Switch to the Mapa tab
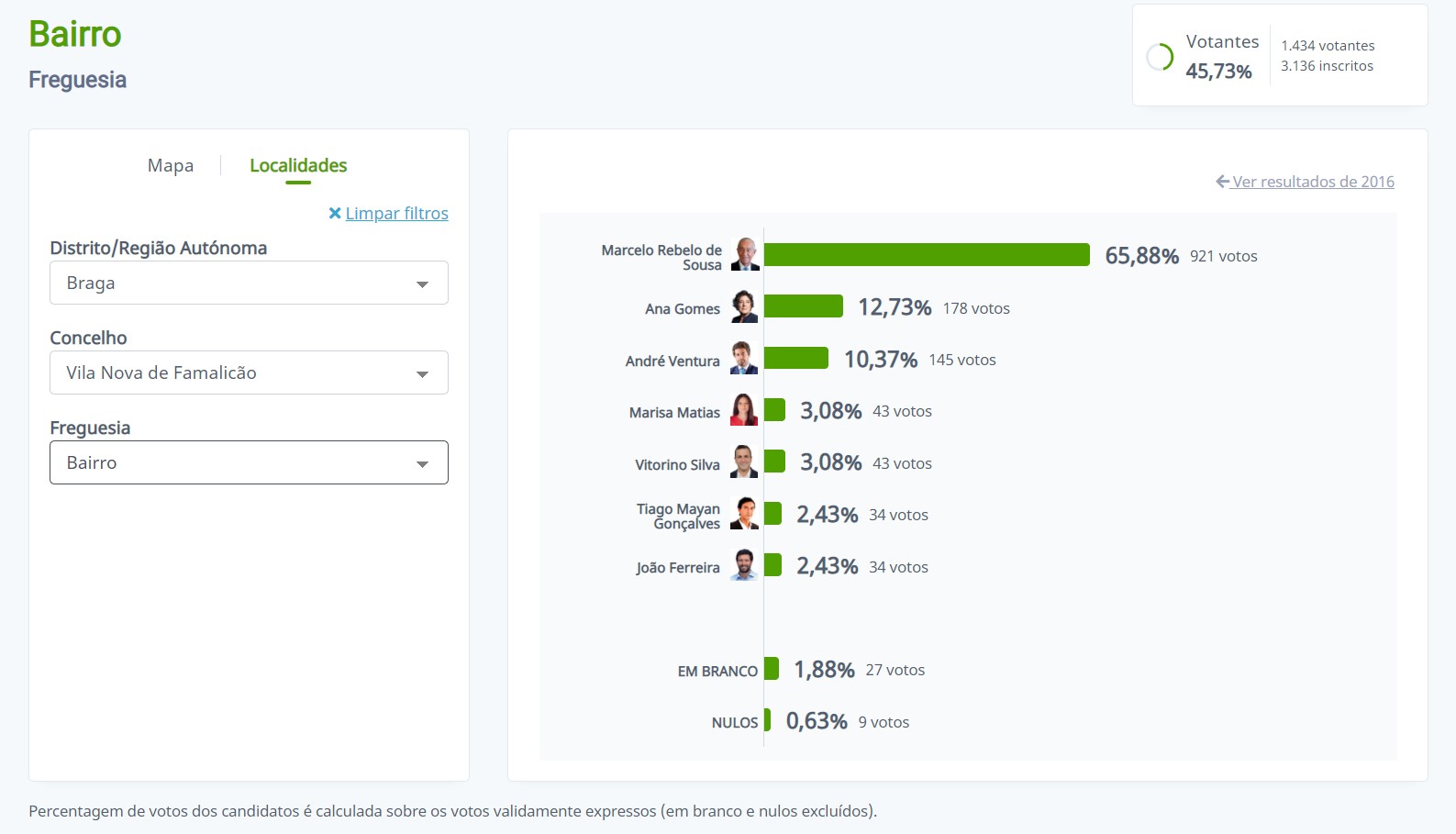 coord(171,166)
